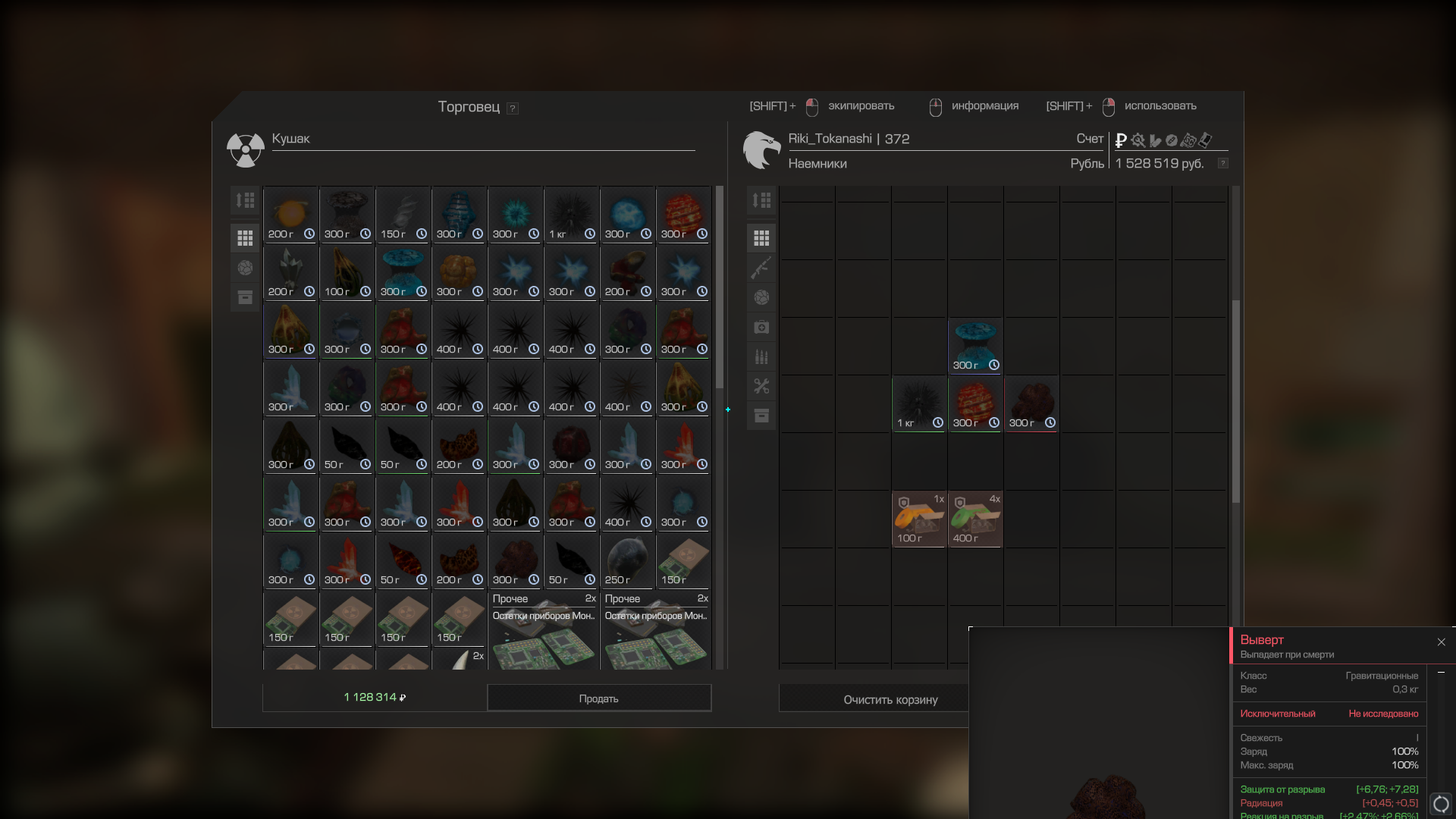Close the Выверт item tooltip
Screen dimensions: 1456x819
pyautogui.click(x=1442, y=642)
